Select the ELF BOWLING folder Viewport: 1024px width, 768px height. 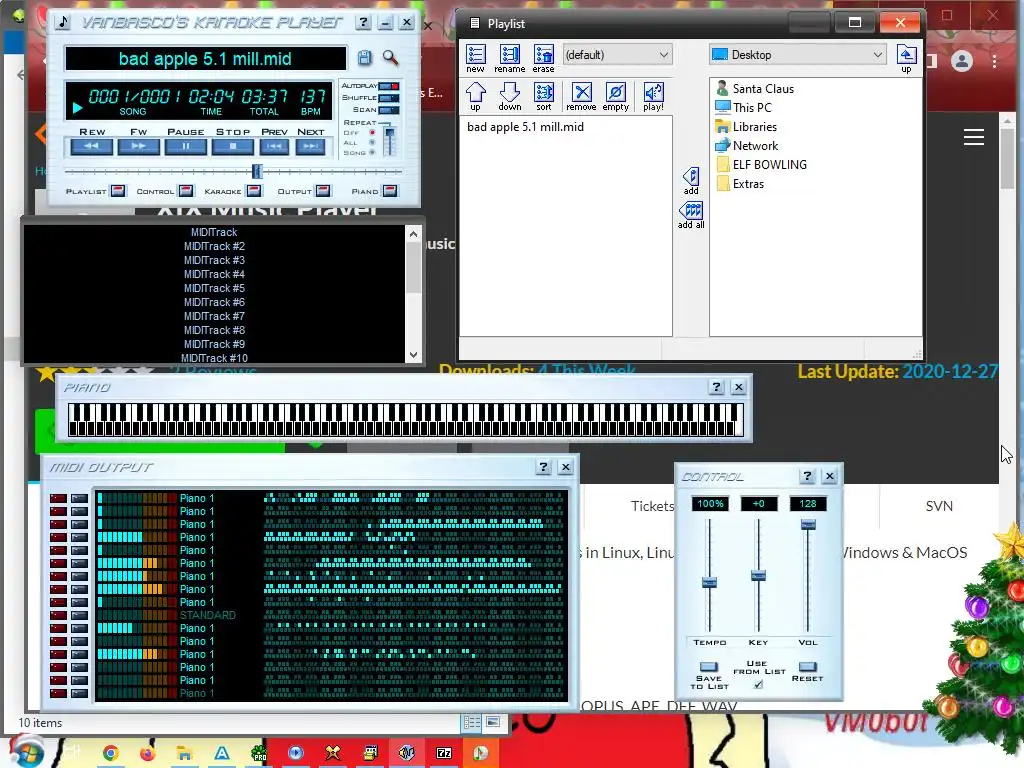[x=761, y=164]
